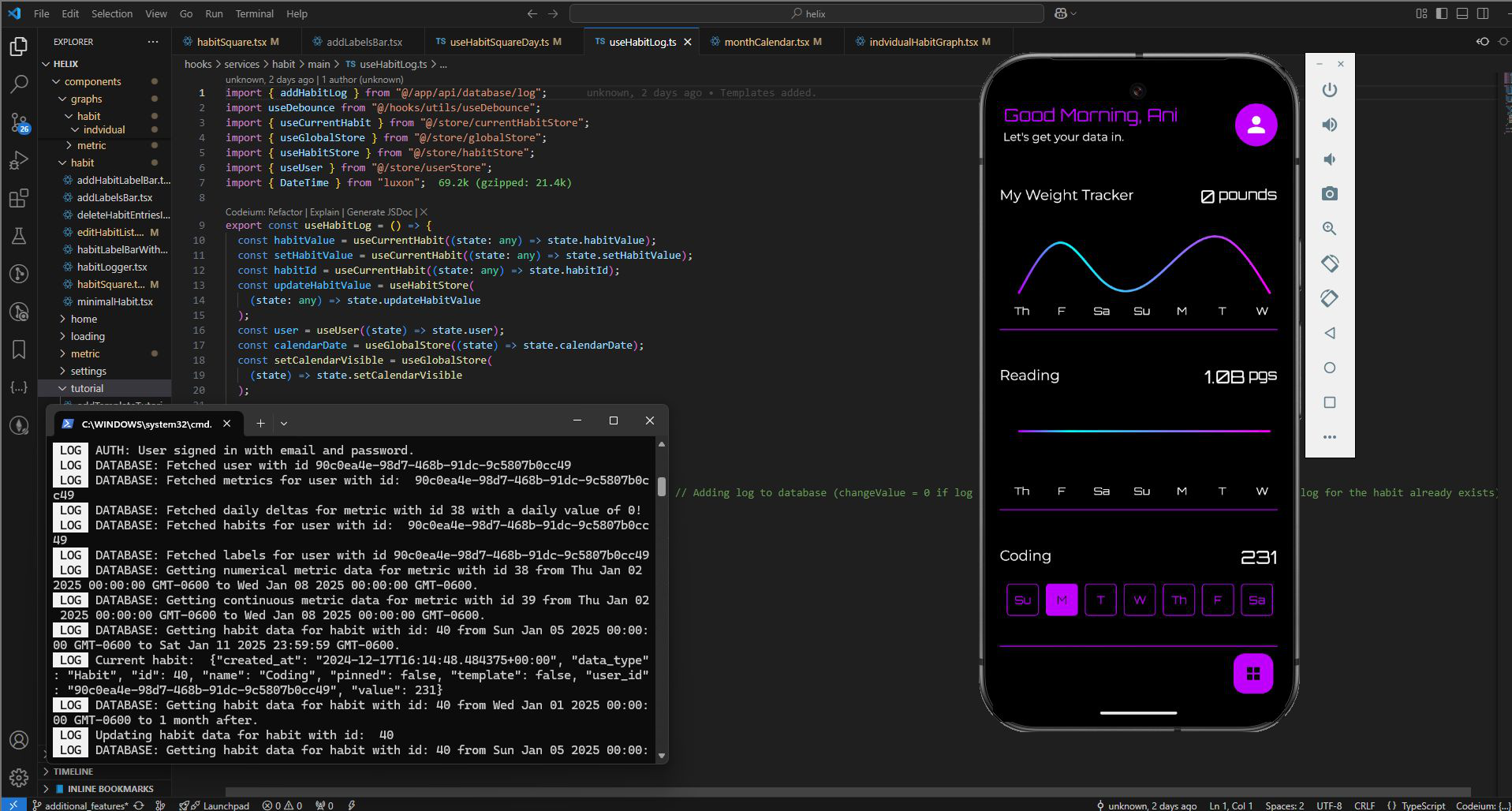Toggle Su day square in Coding habit
This screenshot has height=811, width=1512.
tap(1022, 600)
